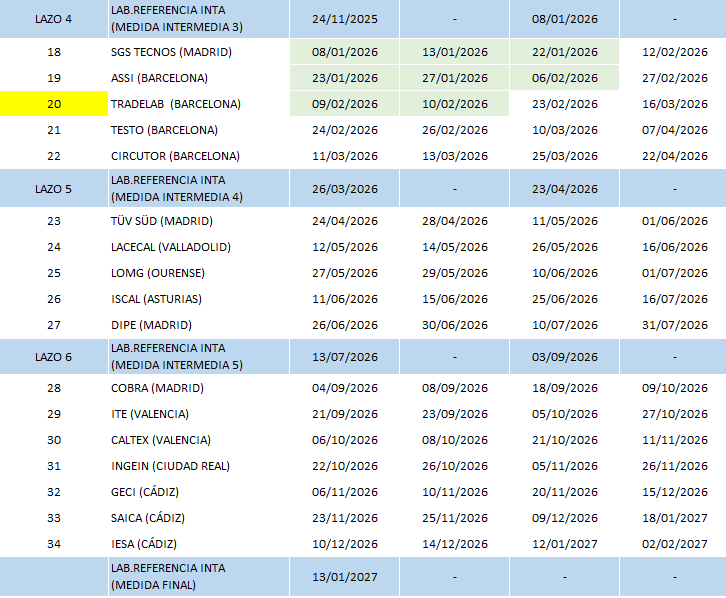Click the 02/02/2027 date cell
726x598 pixels.
coord(675,544)
